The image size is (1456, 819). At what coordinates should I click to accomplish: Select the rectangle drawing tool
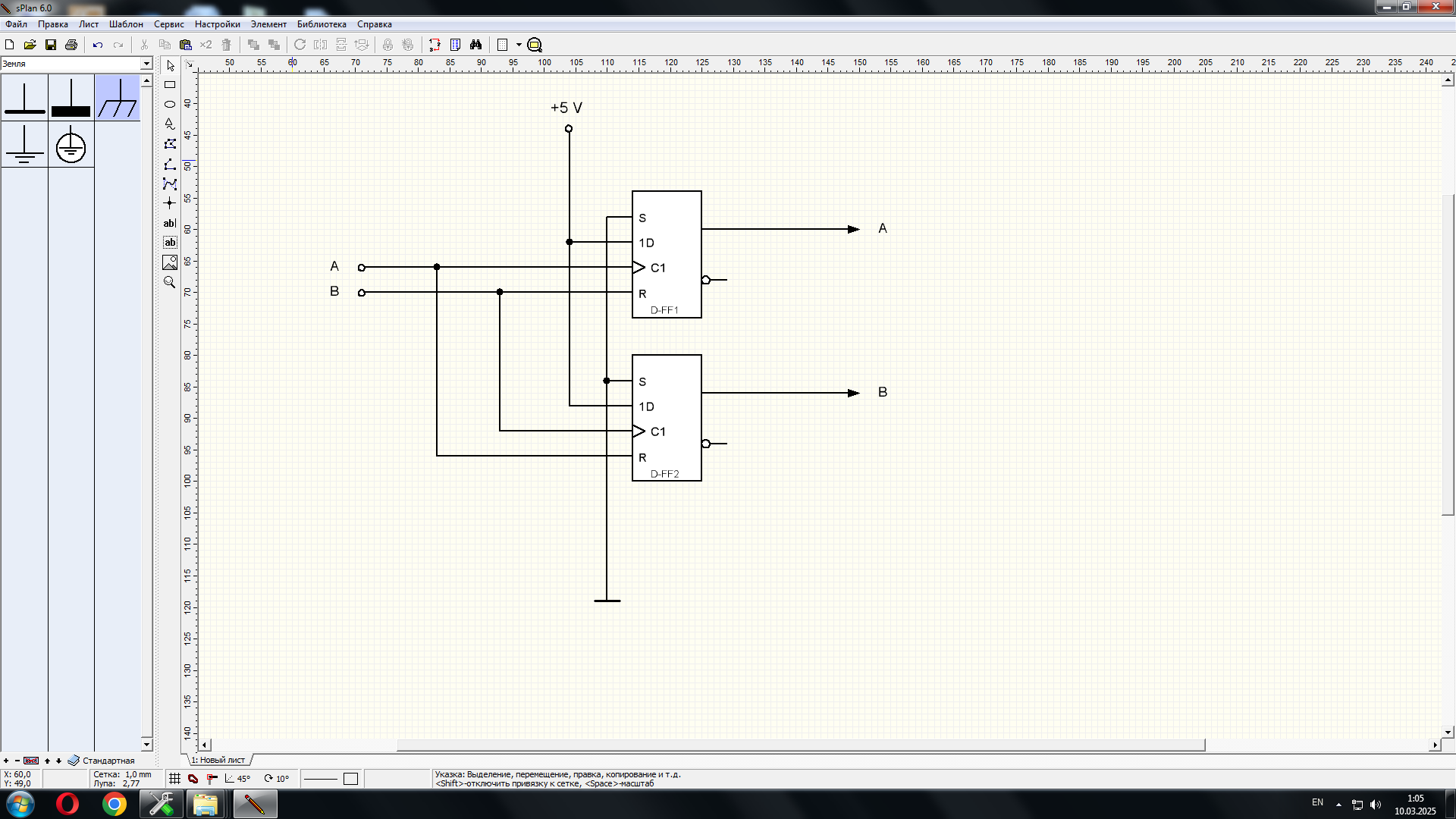(170, 85)
